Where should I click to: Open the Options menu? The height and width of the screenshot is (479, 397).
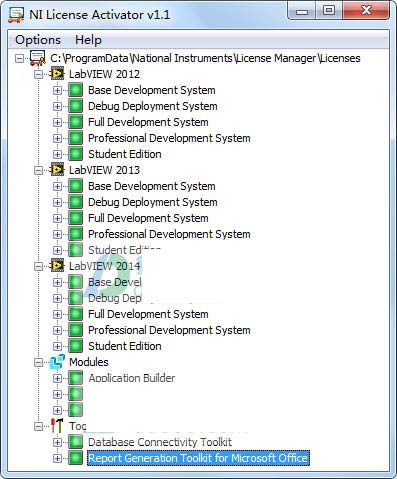38,40
